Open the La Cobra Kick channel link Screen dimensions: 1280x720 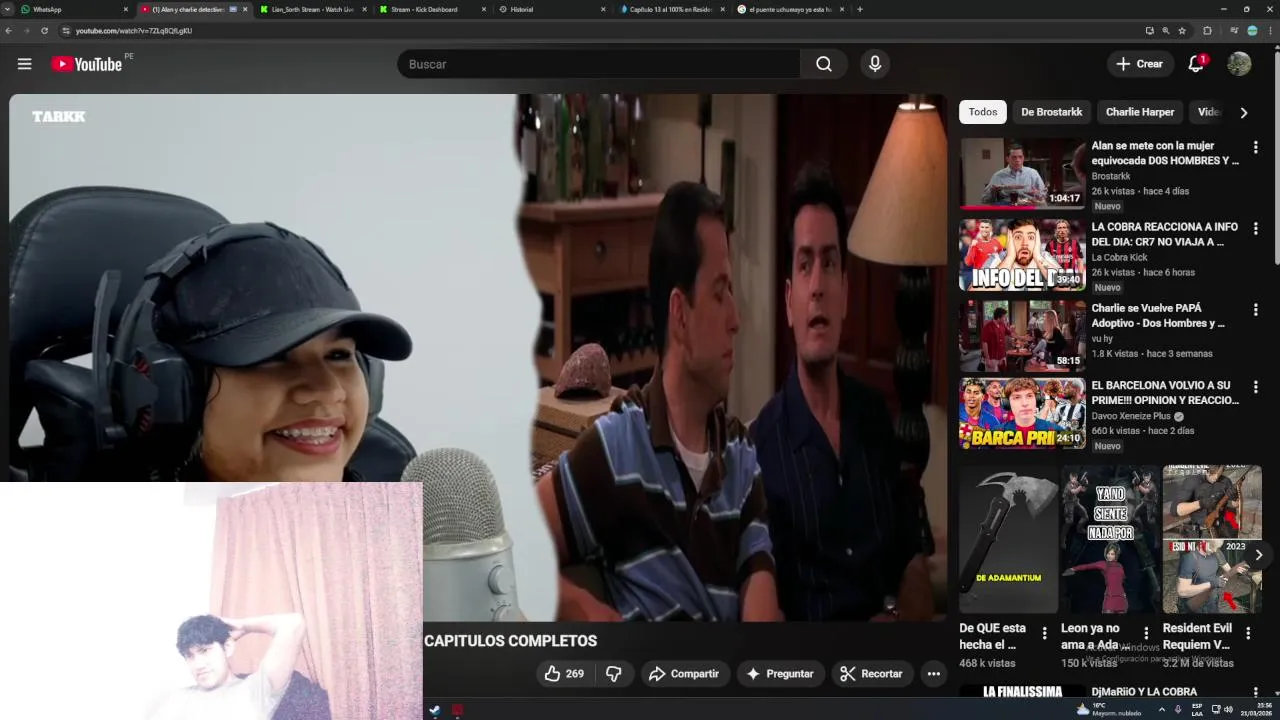pyautogui.click(x=1119, y=257)
